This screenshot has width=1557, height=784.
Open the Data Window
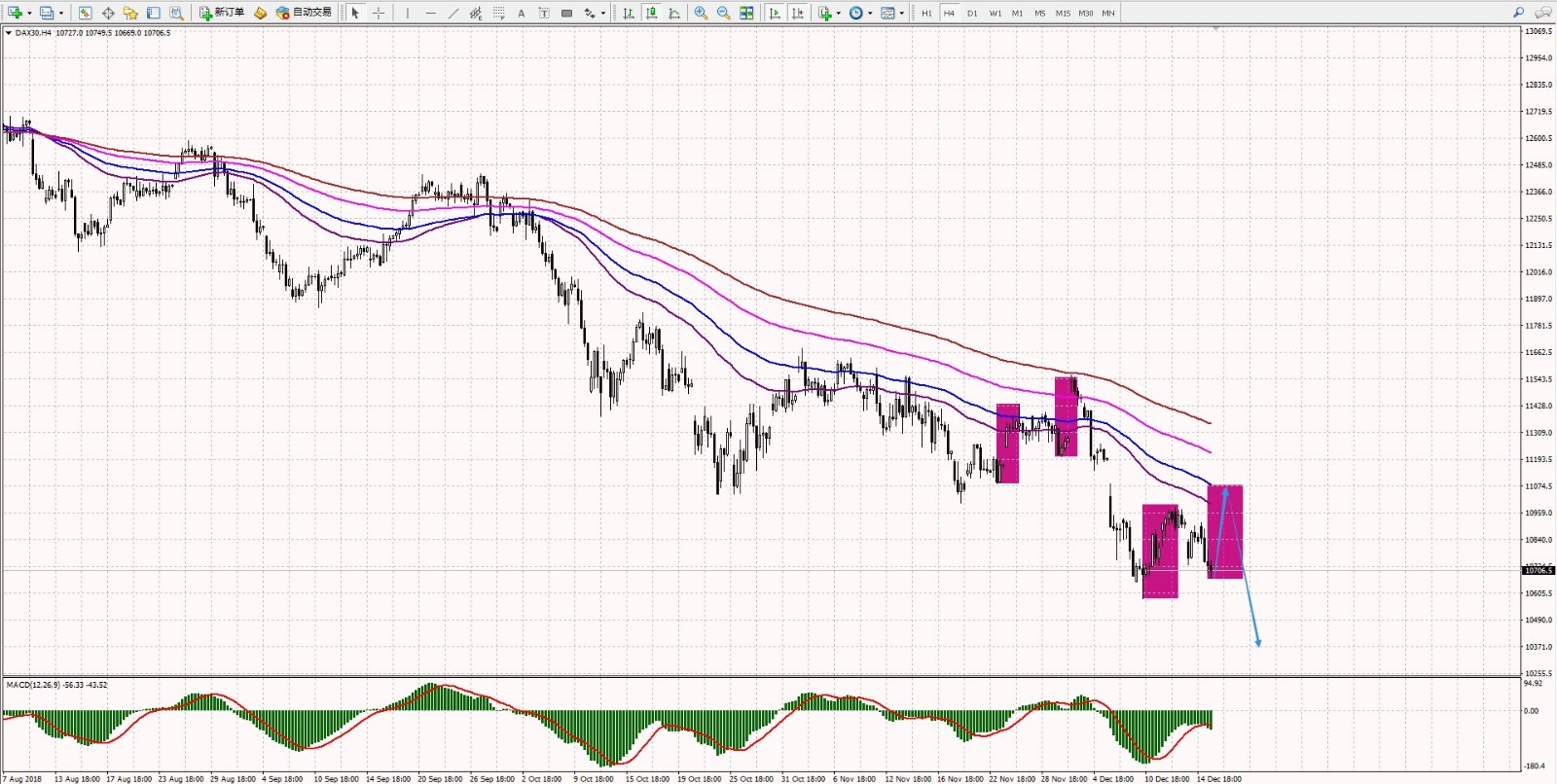coord(108,13)
